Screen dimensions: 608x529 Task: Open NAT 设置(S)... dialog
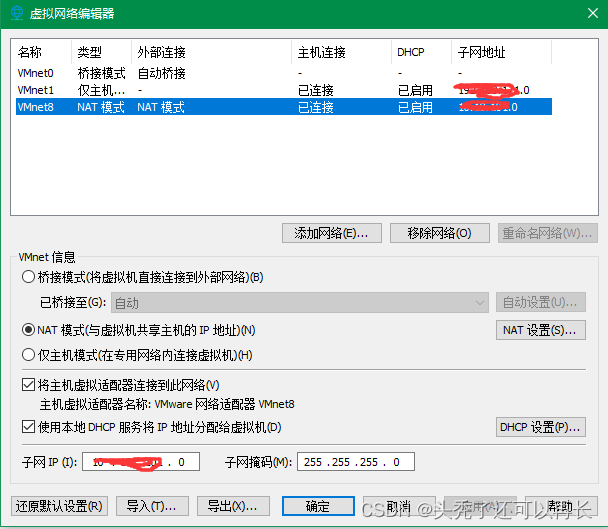(x=541, y=330)
